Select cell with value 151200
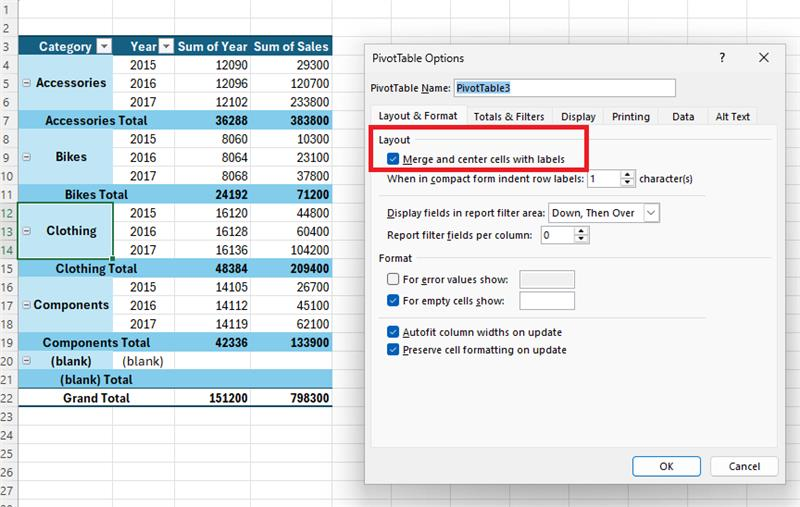 212,398
